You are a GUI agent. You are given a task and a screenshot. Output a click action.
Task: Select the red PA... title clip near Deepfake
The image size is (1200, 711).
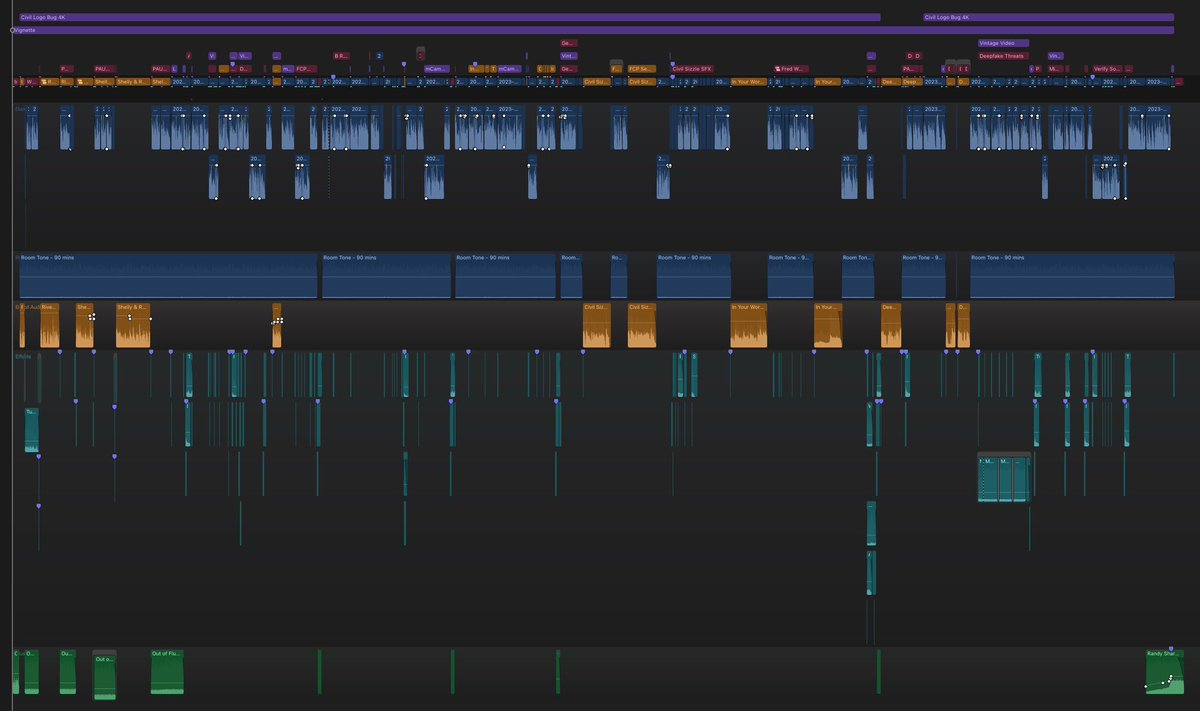click(911, 68)
